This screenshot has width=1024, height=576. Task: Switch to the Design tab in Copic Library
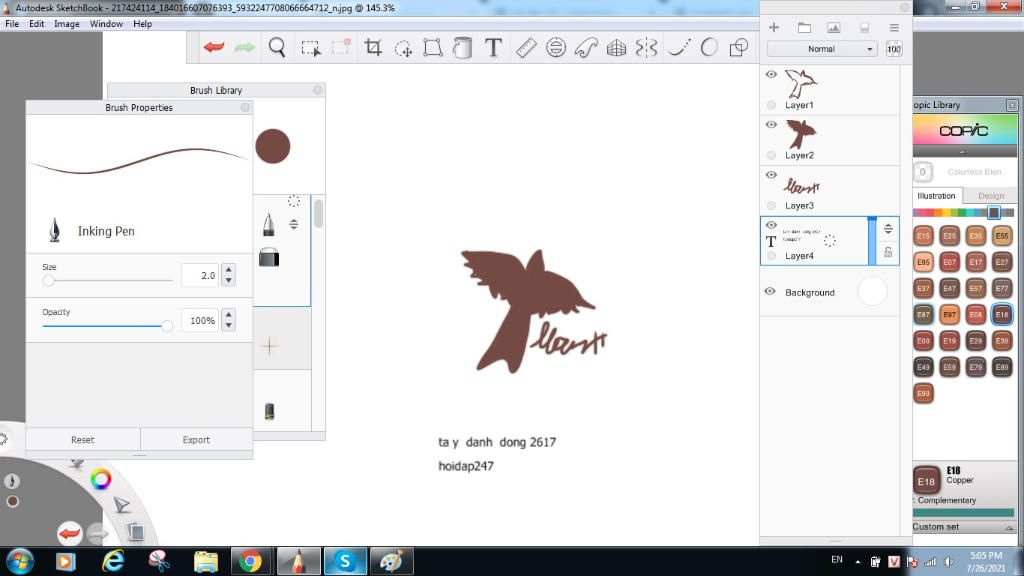tap(991, 196)
